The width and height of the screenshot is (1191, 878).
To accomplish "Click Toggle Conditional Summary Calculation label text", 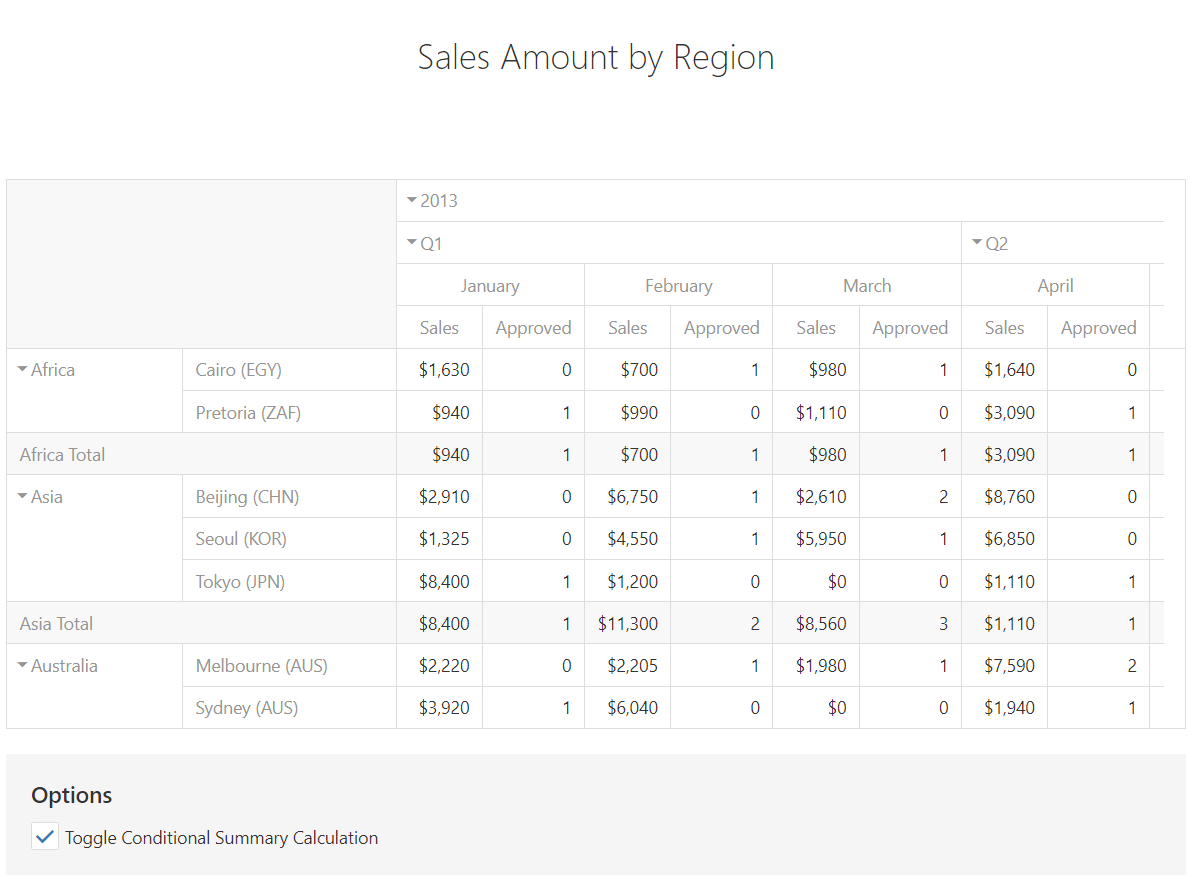I will 221,838.
